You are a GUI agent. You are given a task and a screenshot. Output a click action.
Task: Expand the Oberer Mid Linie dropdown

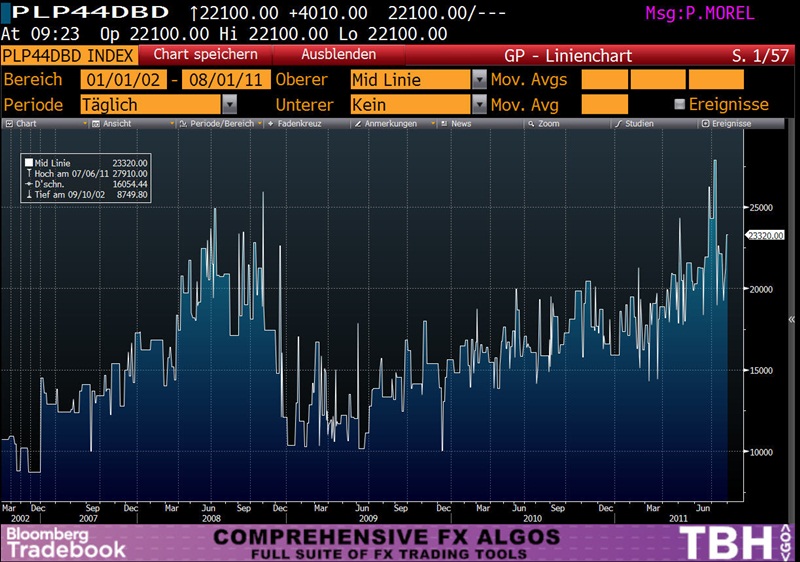(479, 79)
